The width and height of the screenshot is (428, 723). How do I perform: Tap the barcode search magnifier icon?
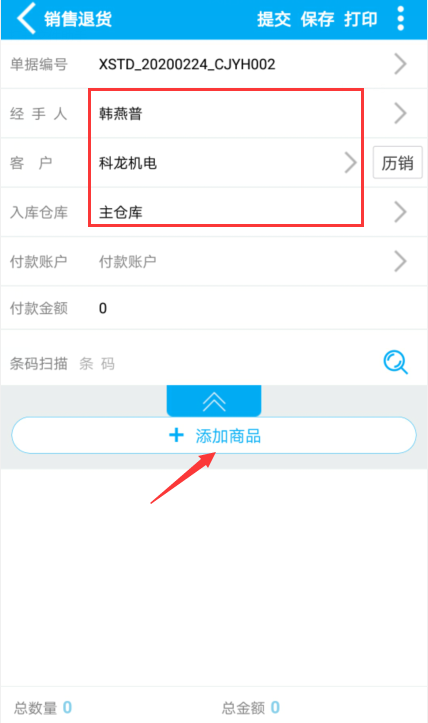tap(396, 362)
